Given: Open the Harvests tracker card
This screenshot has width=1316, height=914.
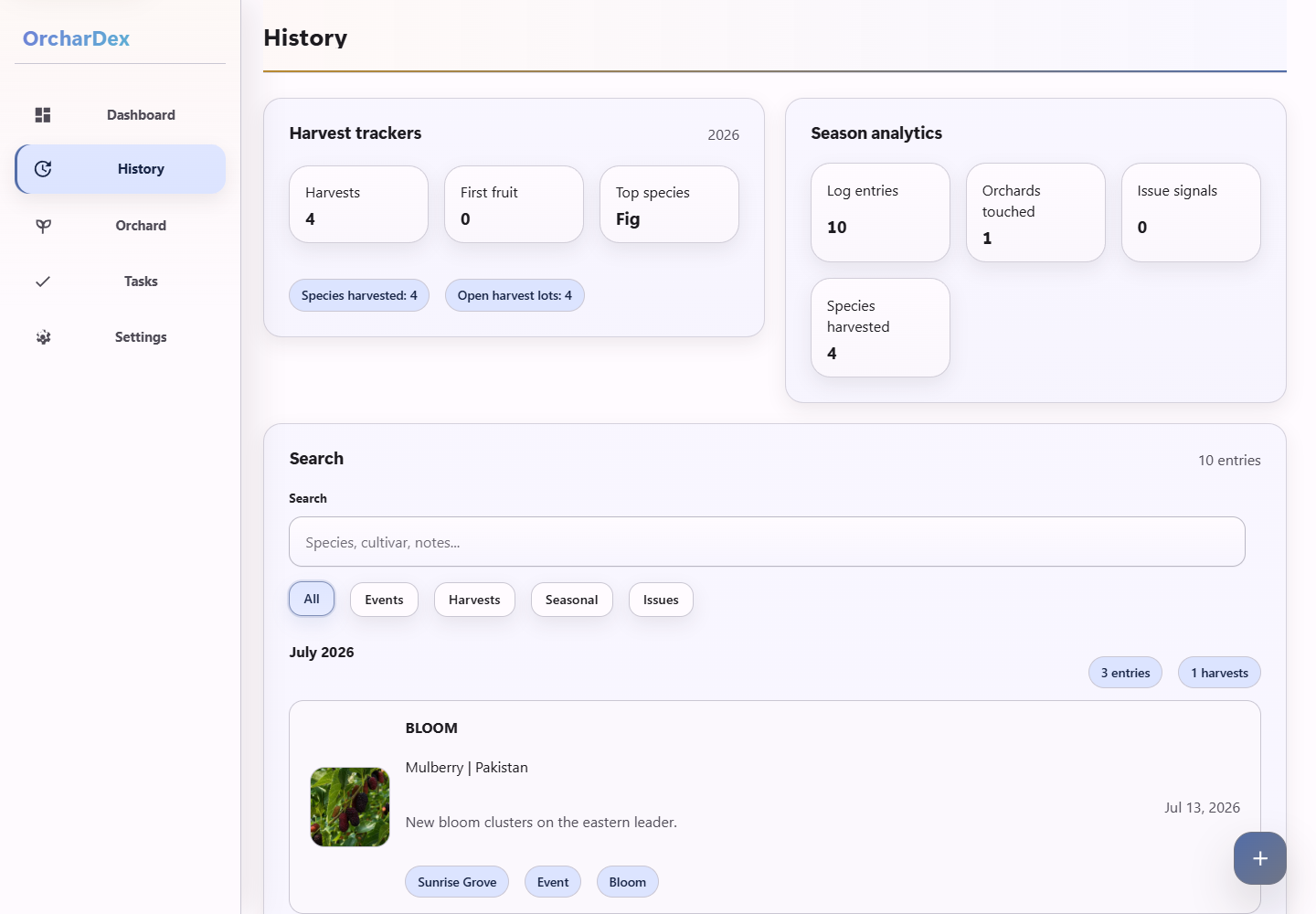Looking at the screenshot, I should [358, 205].
